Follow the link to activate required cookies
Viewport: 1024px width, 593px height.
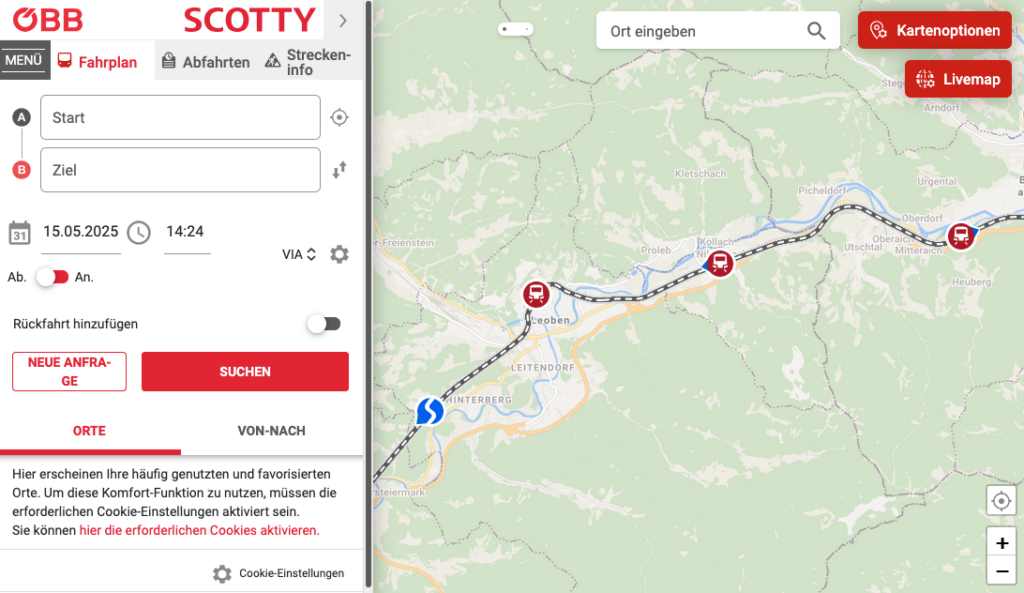point(199,530)
